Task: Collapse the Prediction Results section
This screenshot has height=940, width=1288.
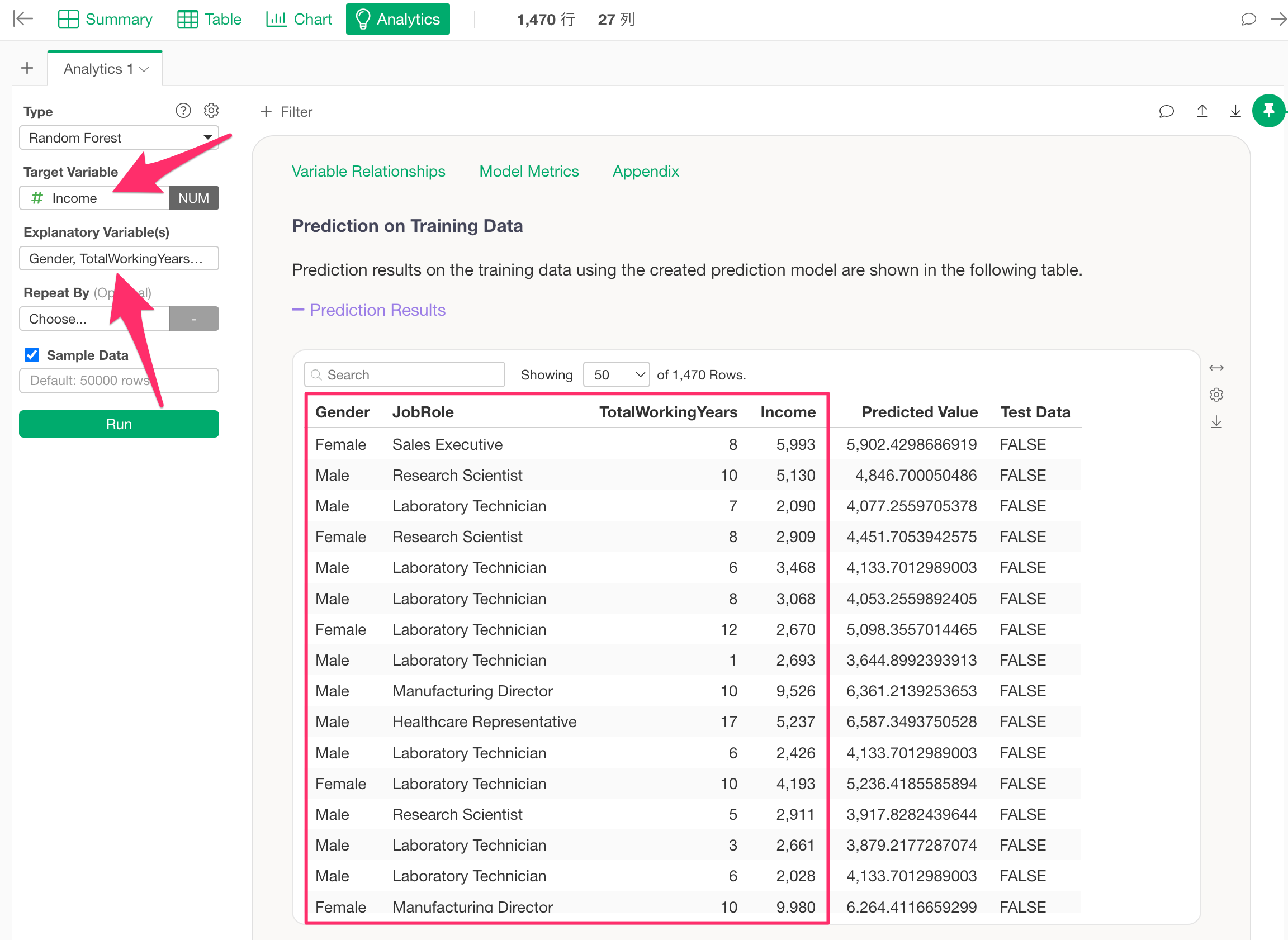Action: pyautogui.click(x=368, y=310)
